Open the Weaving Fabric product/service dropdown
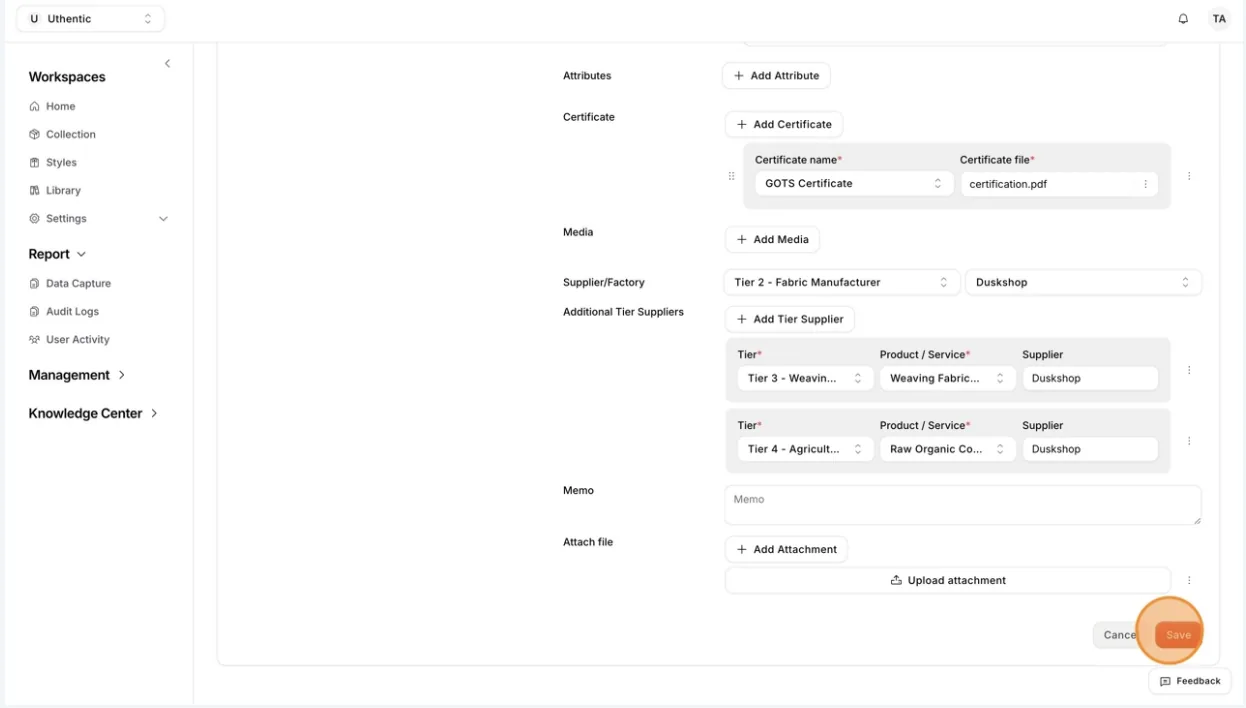 948,379
